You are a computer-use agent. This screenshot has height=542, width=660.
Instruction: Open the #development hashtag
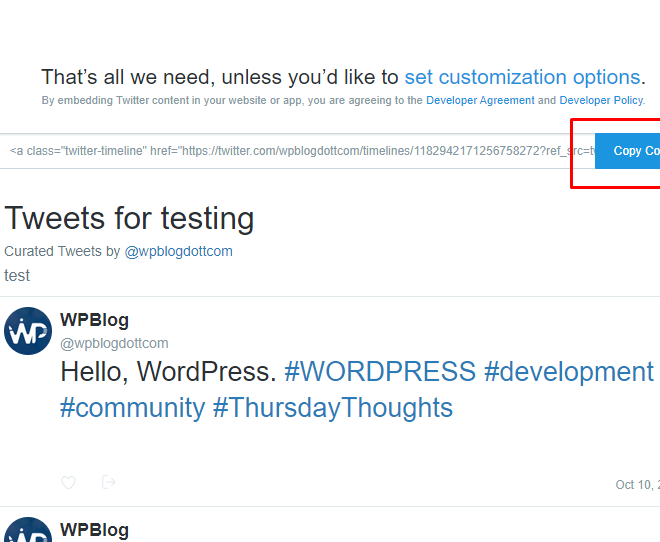tap(569, 372)
